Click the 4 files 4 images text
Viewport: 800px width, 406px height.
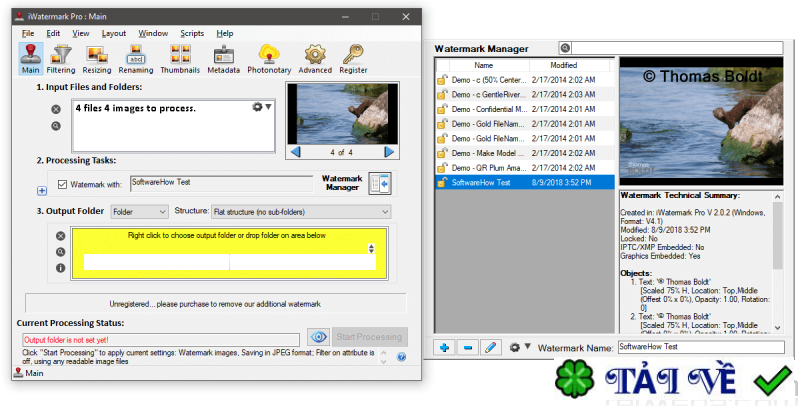tap(136, 108)
